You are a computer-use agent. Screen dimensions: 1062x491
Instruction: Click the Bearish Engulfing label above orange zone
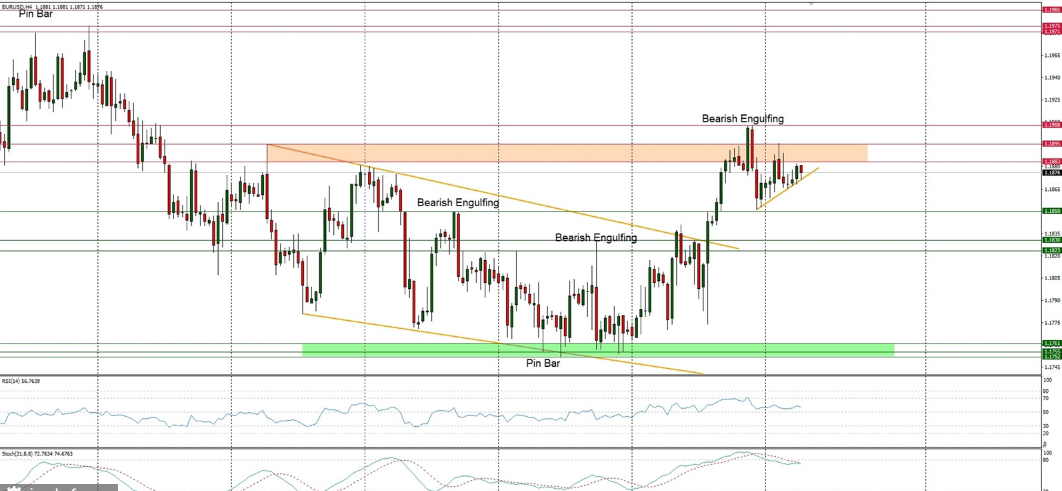[742, 119]
